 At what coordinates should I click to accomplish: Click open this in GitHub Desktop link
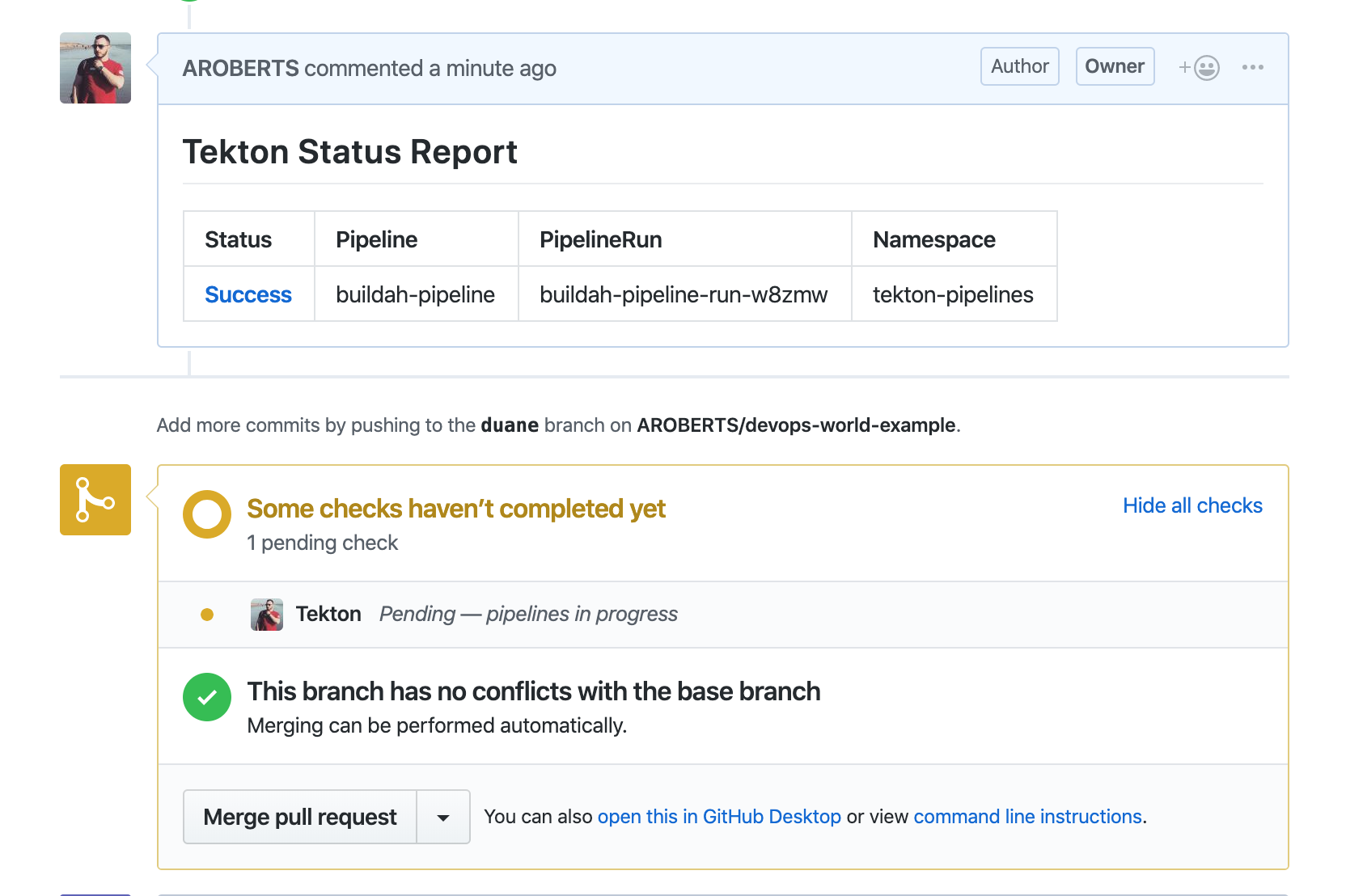click(x=719, y=817)
